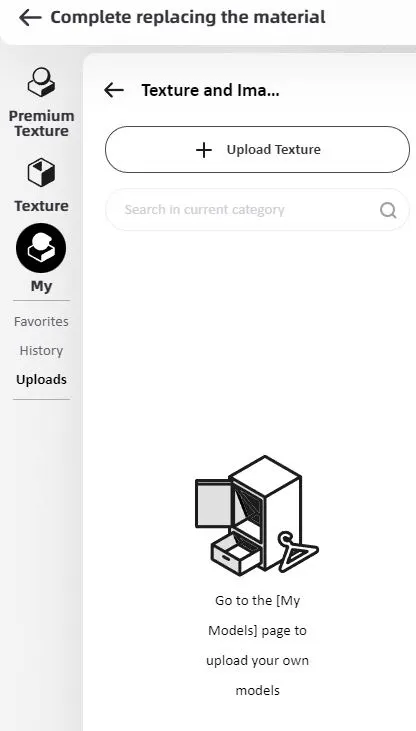
Task: Open the Premium Texture sidebar icon
Action: pyautogui.click(x=41, y=82)
